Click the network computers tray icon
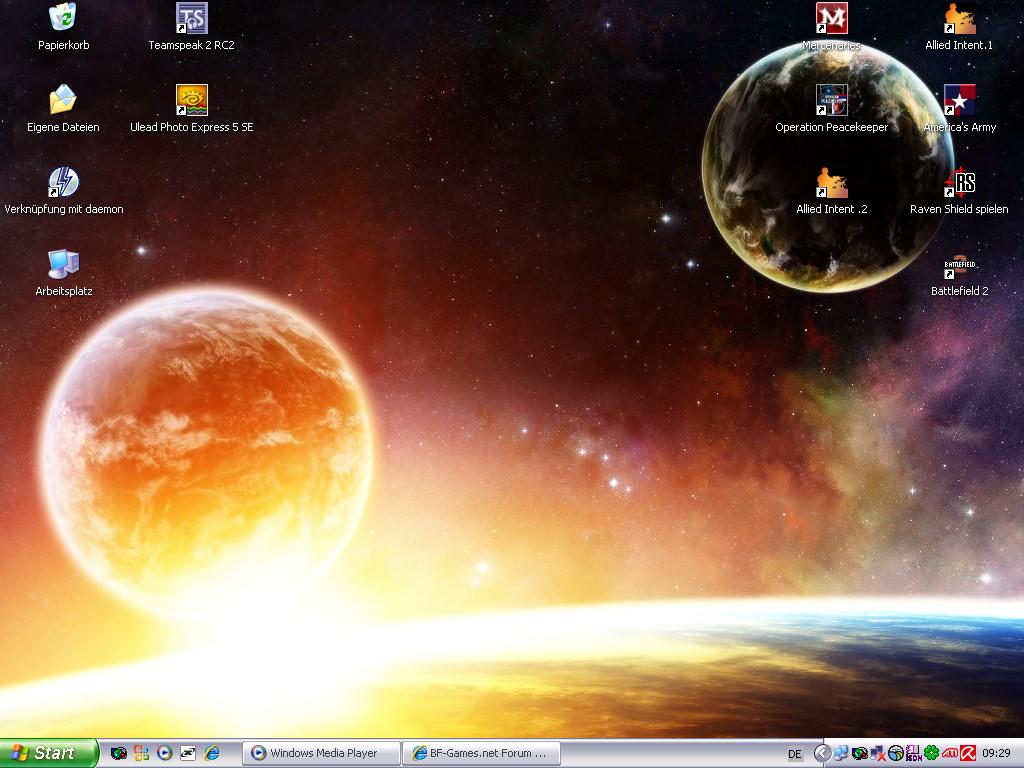This screenshot has height=768, width=1024. click(x=841, y=754)
